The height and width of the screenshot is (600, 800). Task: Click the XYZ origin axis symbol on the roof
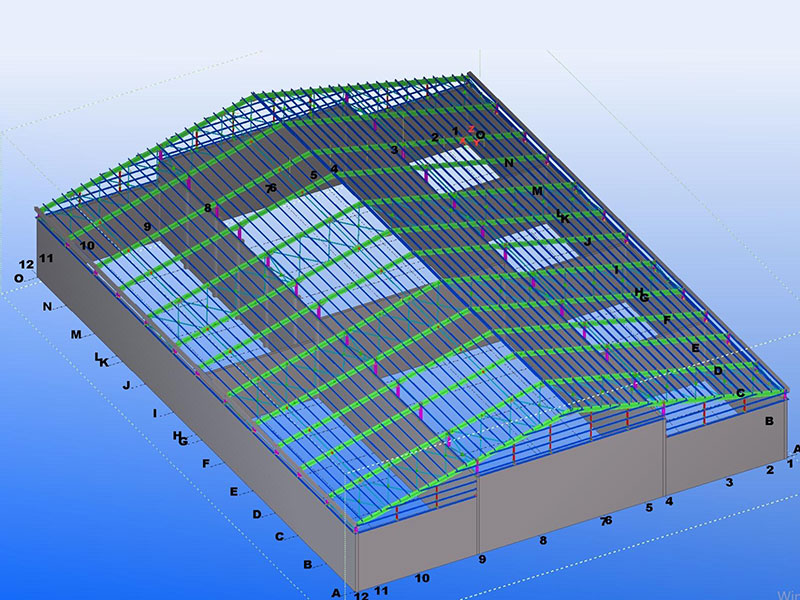(472, 134)
